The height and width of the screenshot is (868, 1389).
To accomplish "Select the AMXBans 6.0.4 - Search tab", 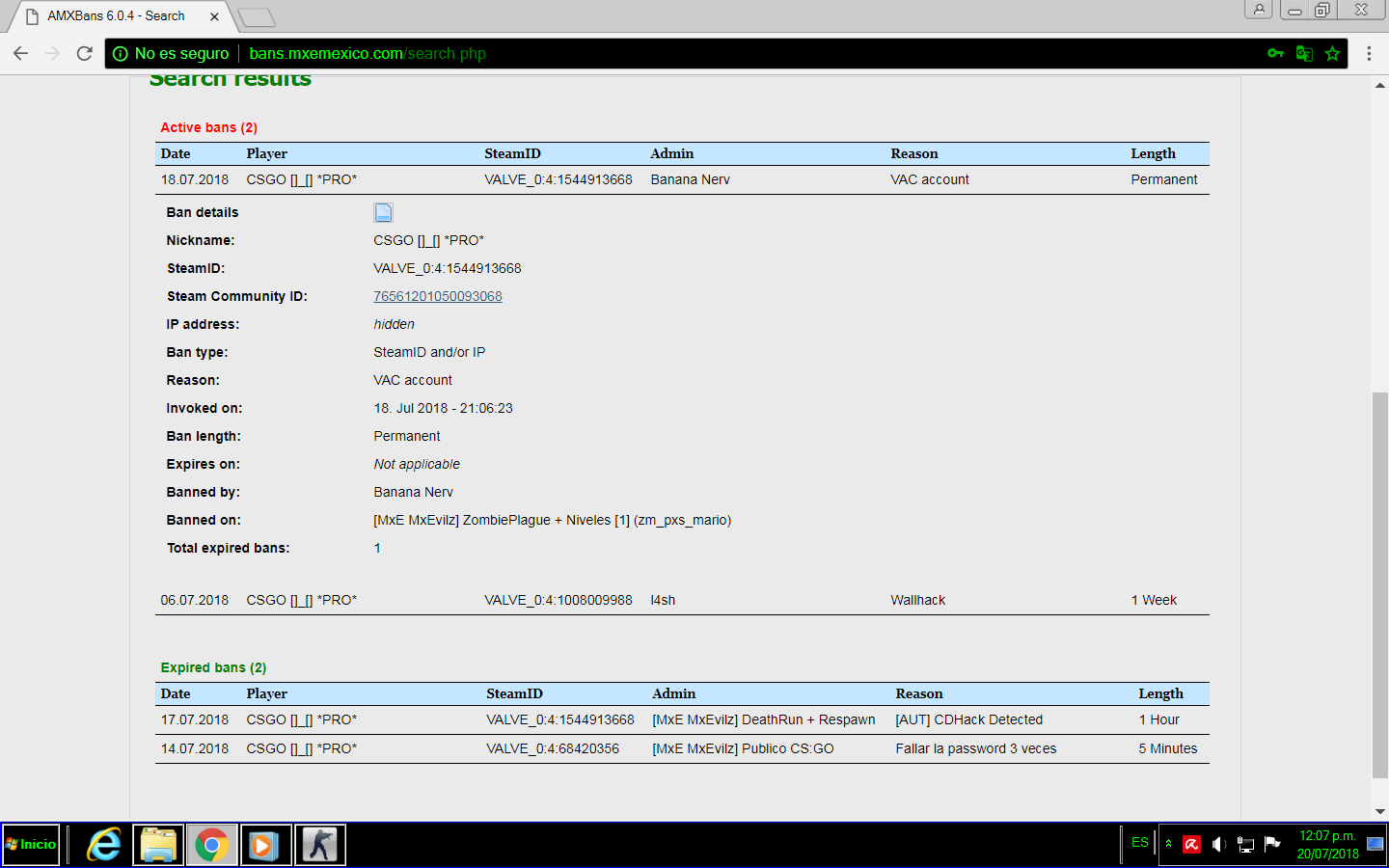I will coord(116,15).
